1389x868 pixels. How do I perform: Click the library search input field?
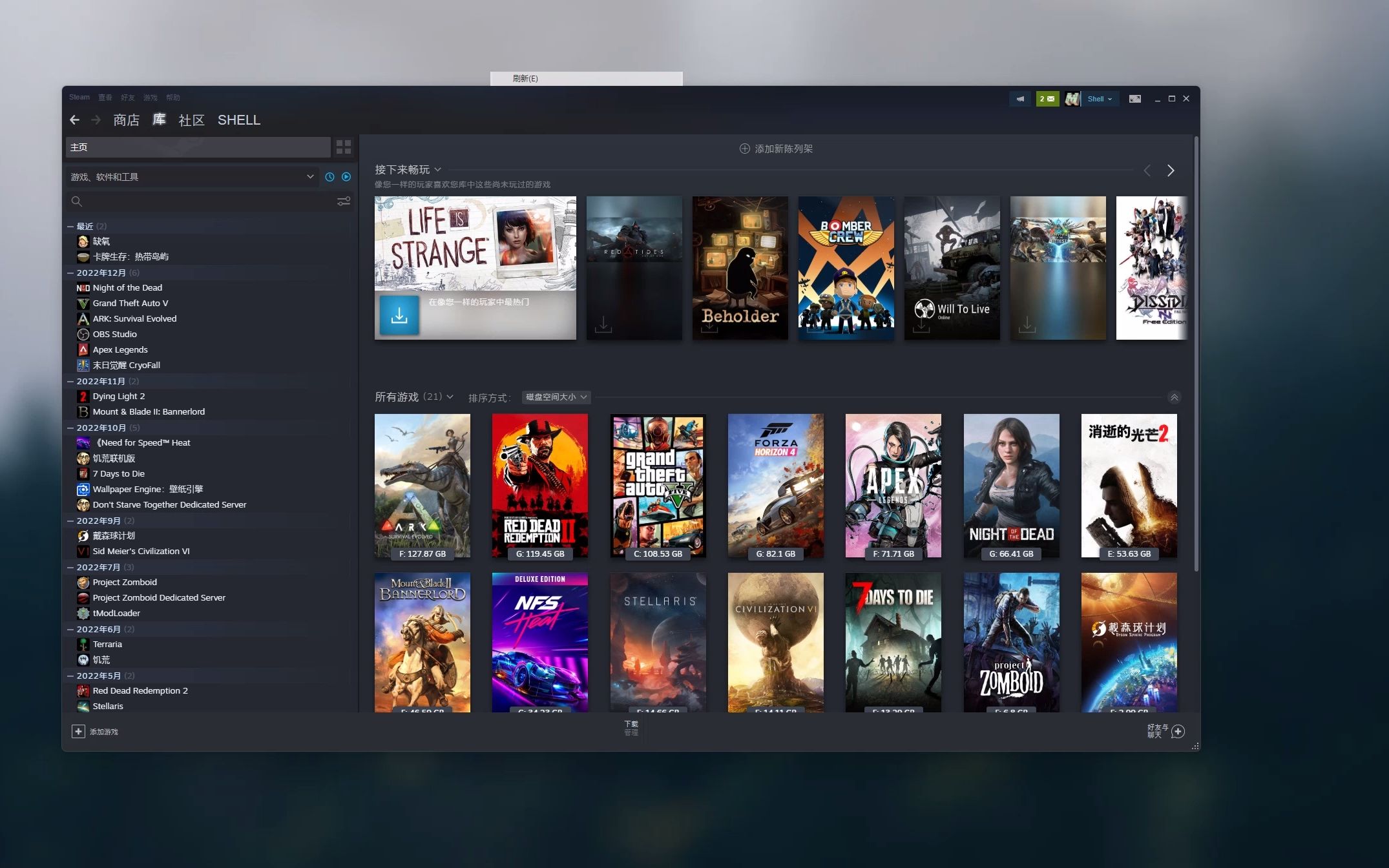click(x=211, y=201)
